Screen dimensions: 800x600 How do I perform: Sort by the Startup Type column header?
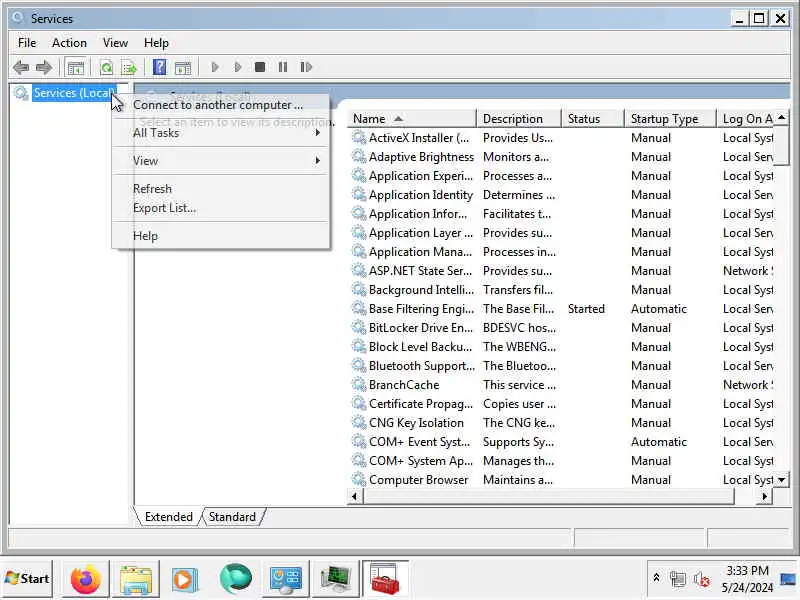pyautogui.click(x=670, y=119)
